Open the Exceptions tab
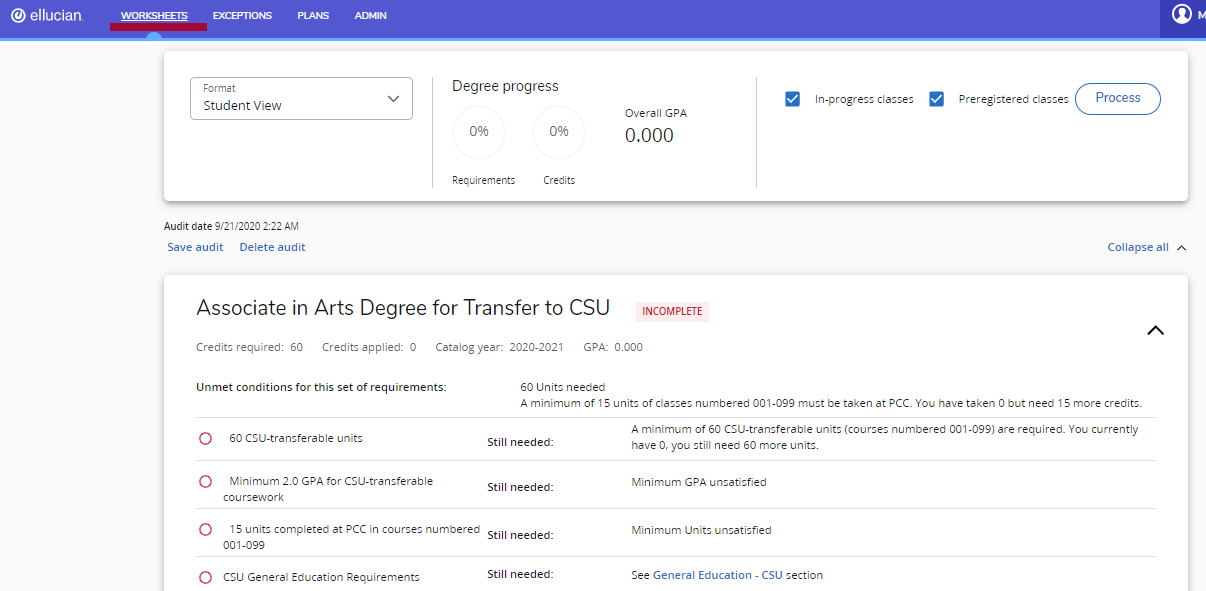The height and width of the screenshot is (591, 1206). click(x=242, y=16)
